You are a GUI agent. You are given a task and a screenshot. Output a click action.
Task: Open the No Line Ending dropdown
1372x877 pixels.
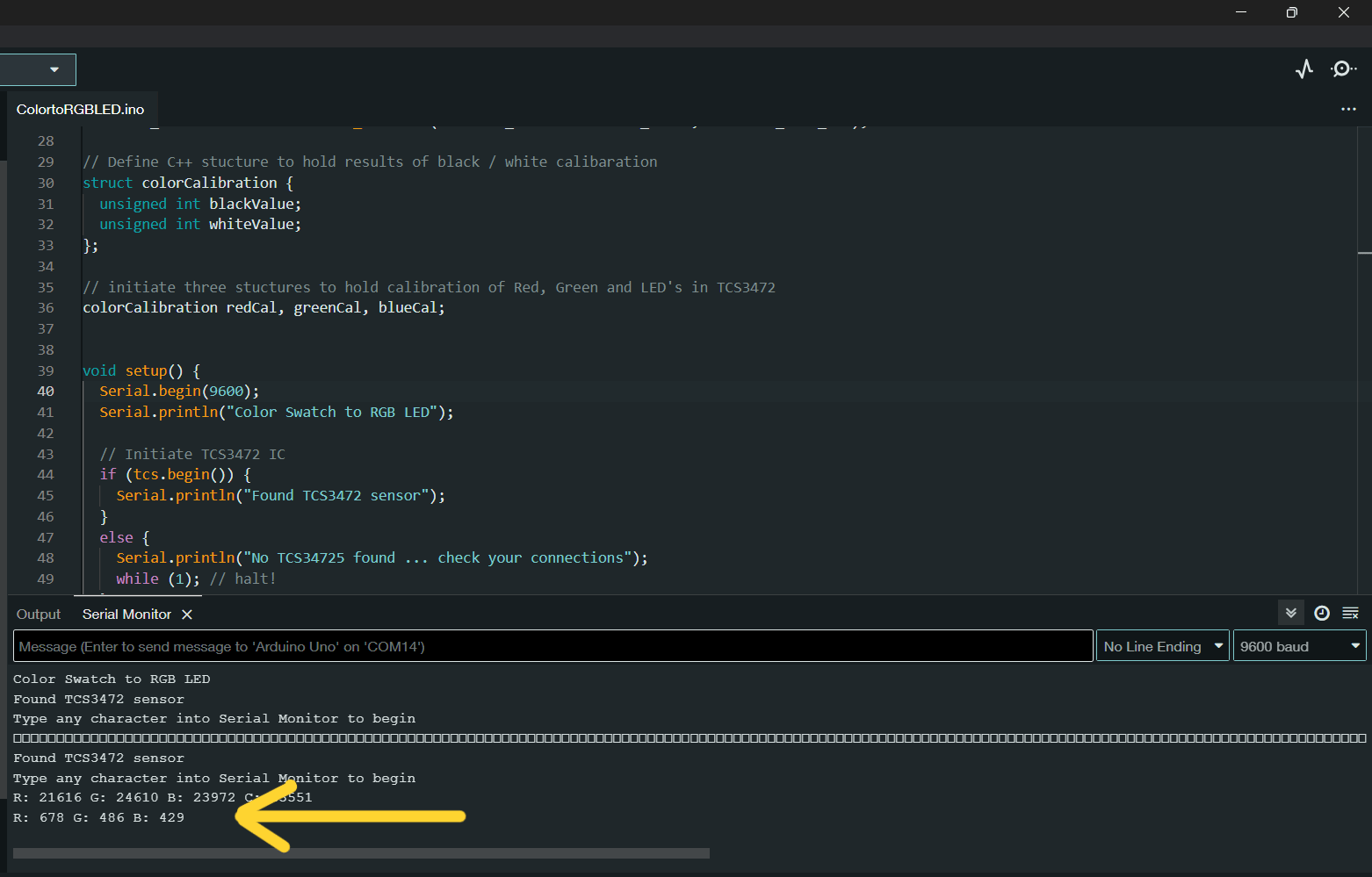[1162, 646]
